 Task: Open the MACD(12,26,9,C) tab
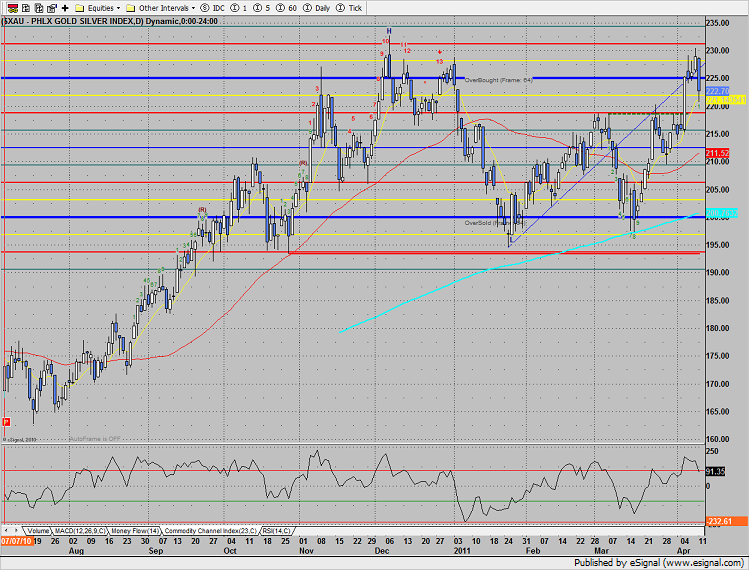80,531
